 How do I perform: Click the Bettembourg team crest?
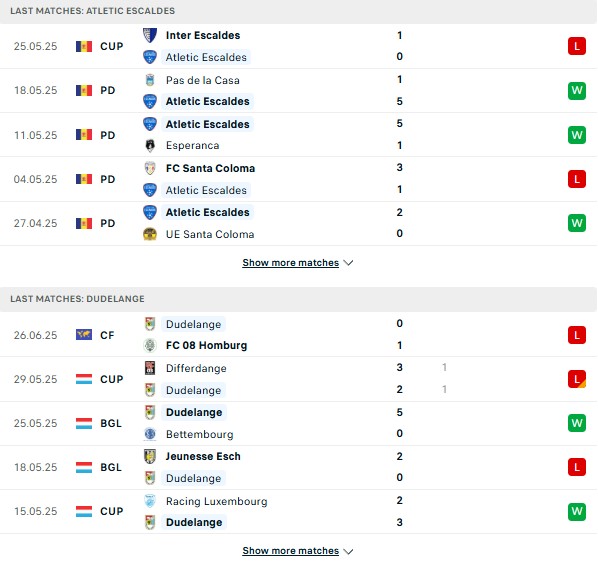pos(150,434)
